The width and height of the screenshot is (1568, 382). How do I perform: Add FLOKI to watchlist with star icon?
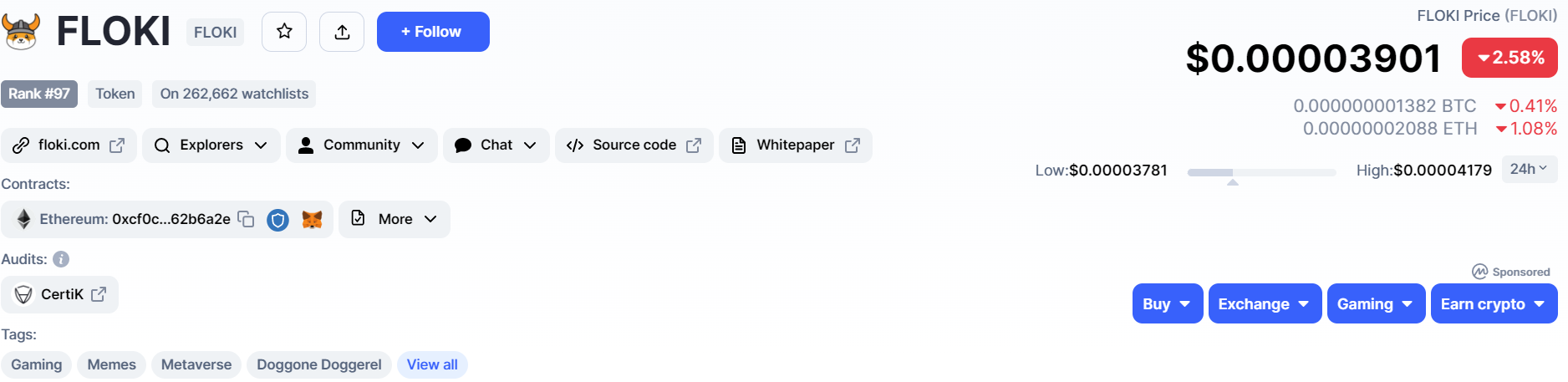click(x=284, y=32)
